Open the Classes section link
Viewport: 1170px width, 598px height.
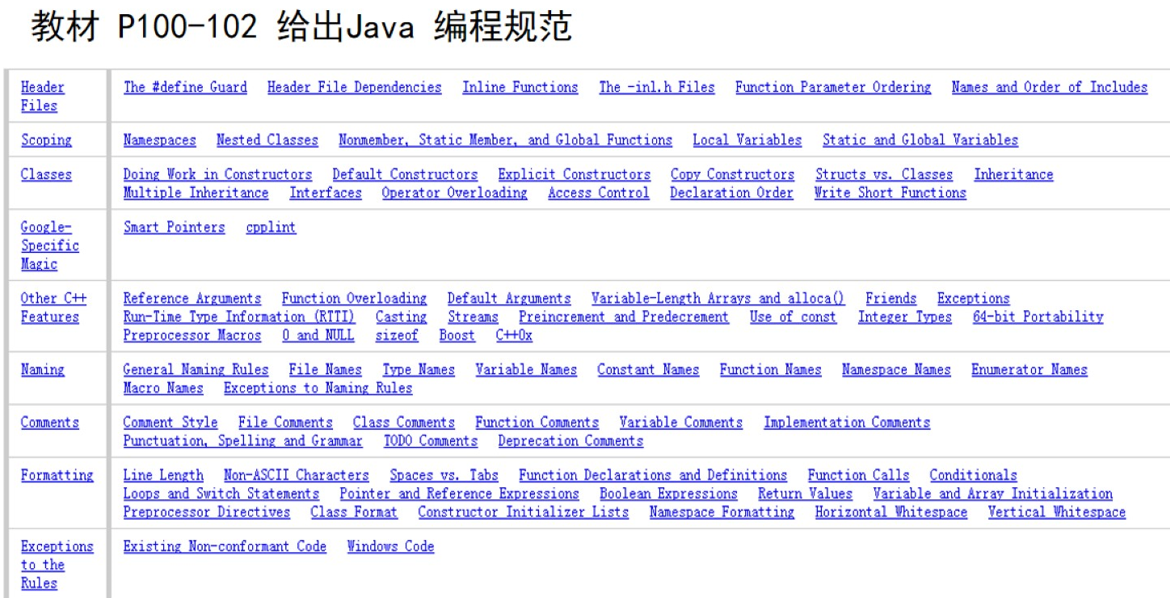(x=46, y=175)
